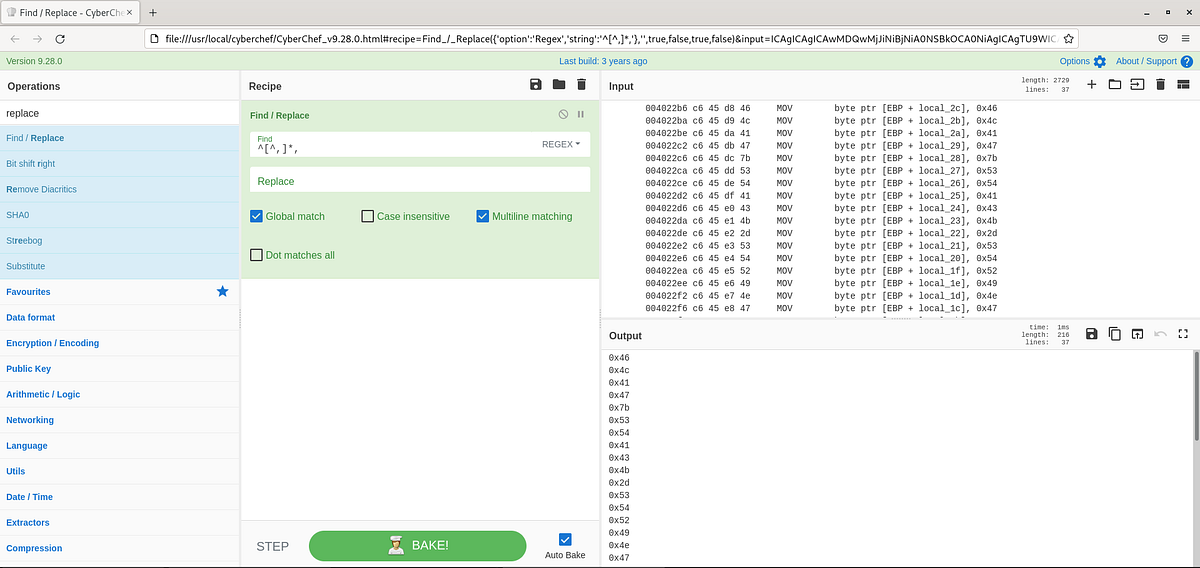Go back in browser history
The image size is (1200, 568).
coord(15,38)
